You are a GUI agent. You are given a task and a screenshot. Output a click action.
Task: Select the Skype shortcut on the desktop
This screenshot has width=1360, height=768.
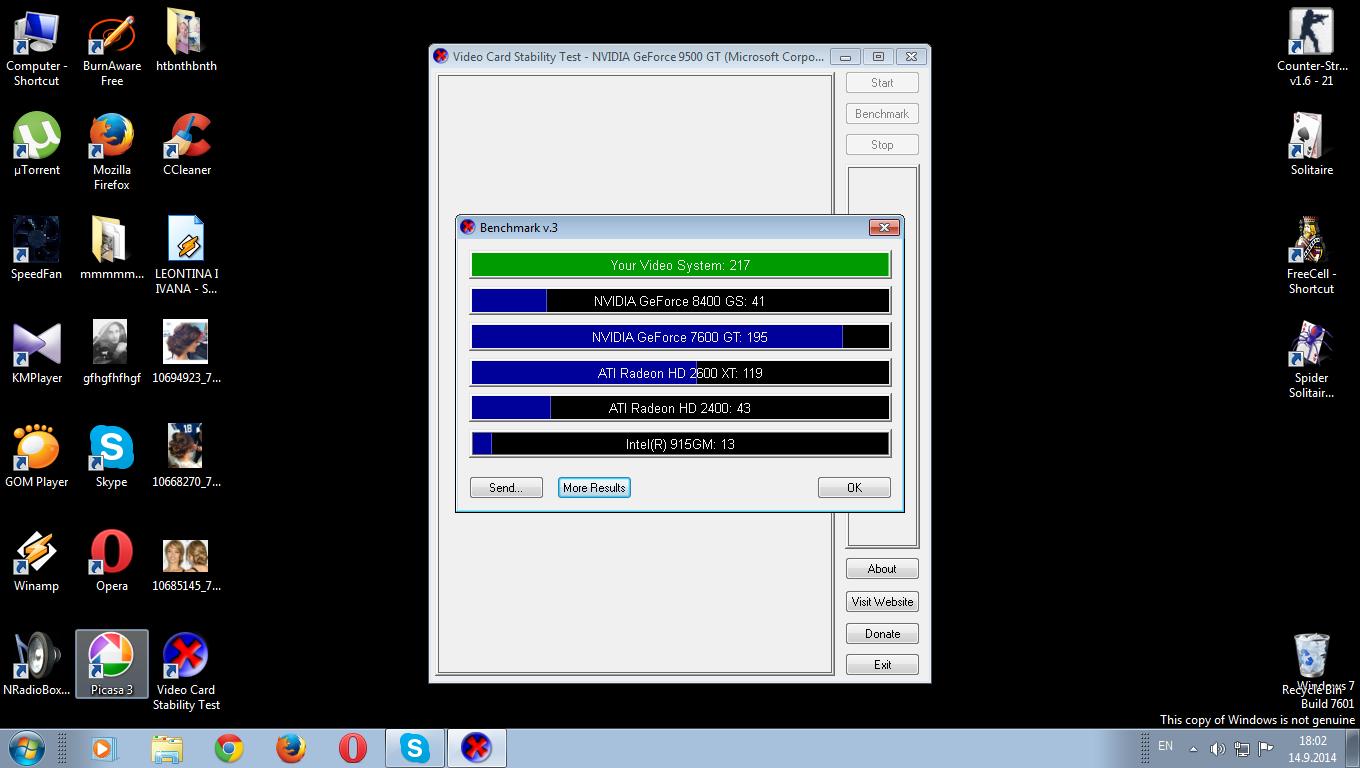112,456
